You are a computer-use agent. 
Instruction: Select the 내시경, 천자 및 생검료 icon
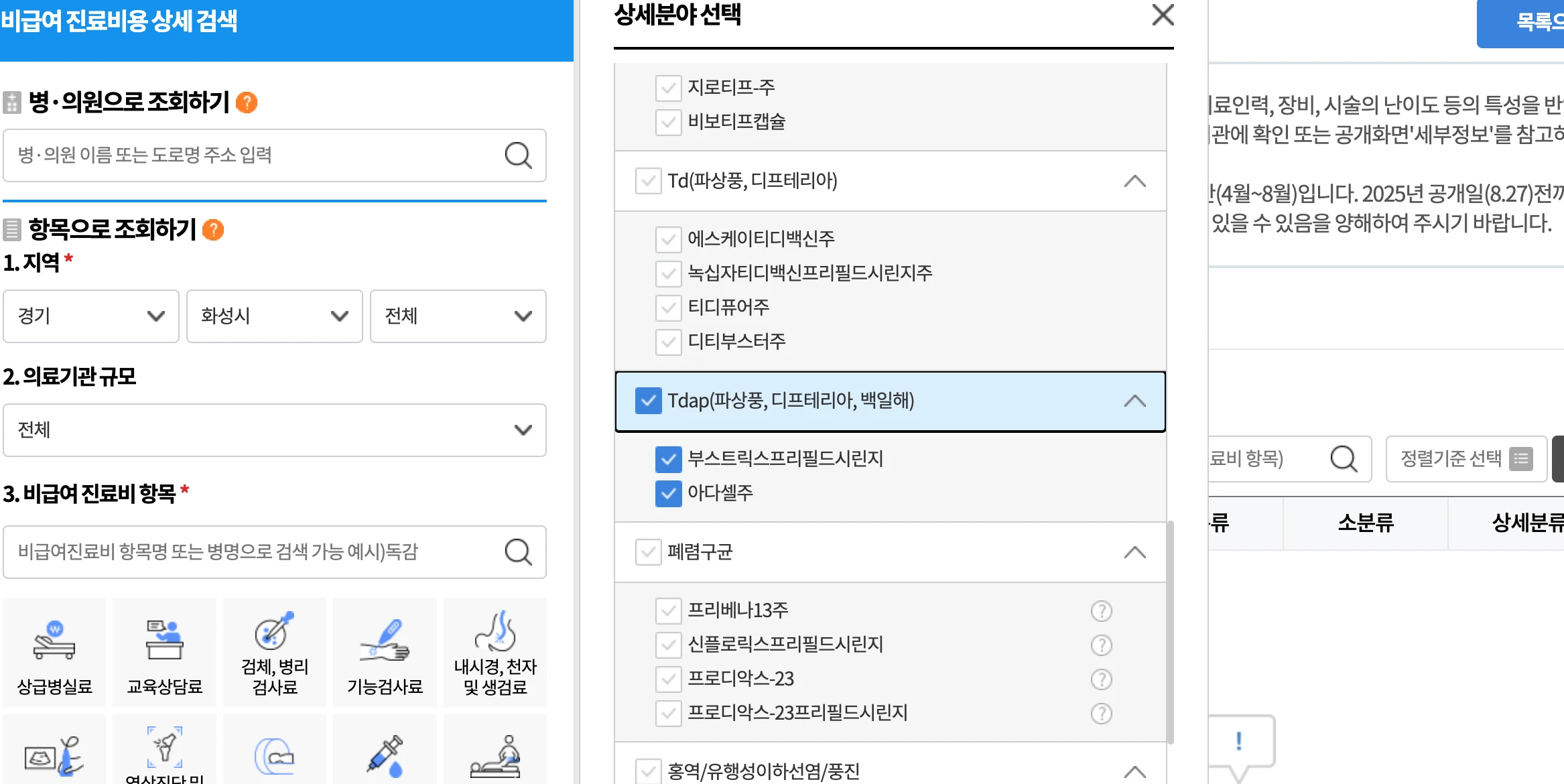[x=495, y=652]
